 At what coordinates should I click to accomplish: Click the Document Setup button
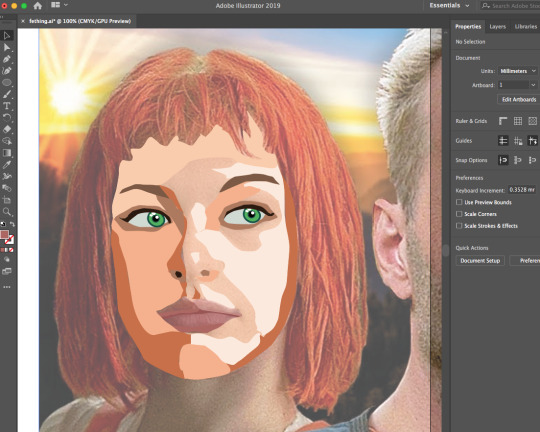(x=480, y=260)
